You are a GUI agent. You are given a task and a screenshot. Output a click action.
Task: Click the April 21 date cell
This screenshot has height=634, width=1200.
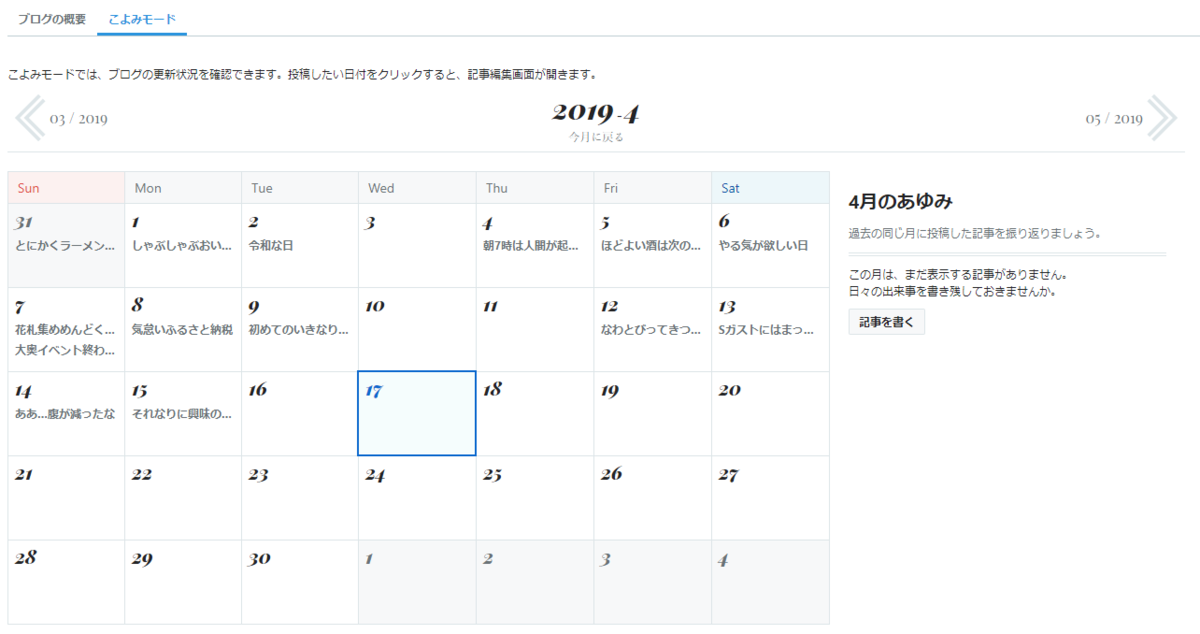coord(66,497)
